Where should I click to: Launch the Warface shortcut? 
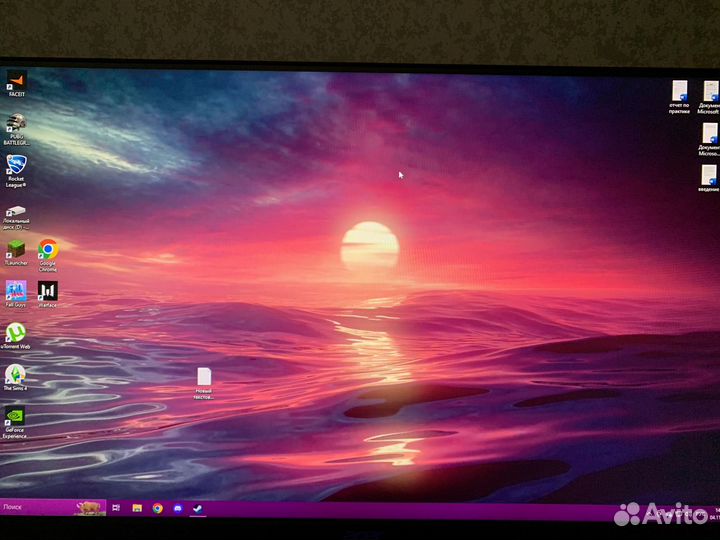(x=48, y=294)
